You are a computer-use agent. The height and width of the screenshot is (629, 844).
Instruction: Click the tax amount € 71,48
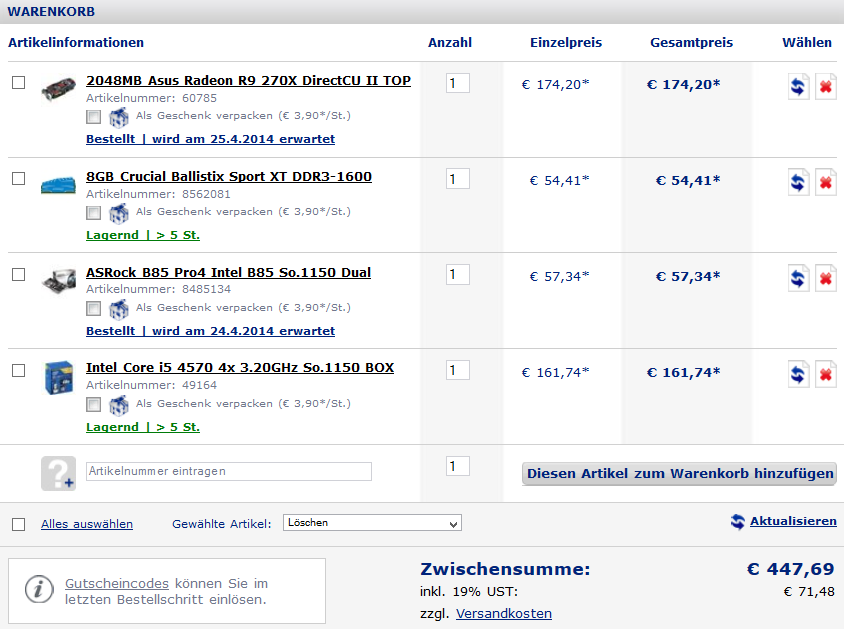(809, 592)
